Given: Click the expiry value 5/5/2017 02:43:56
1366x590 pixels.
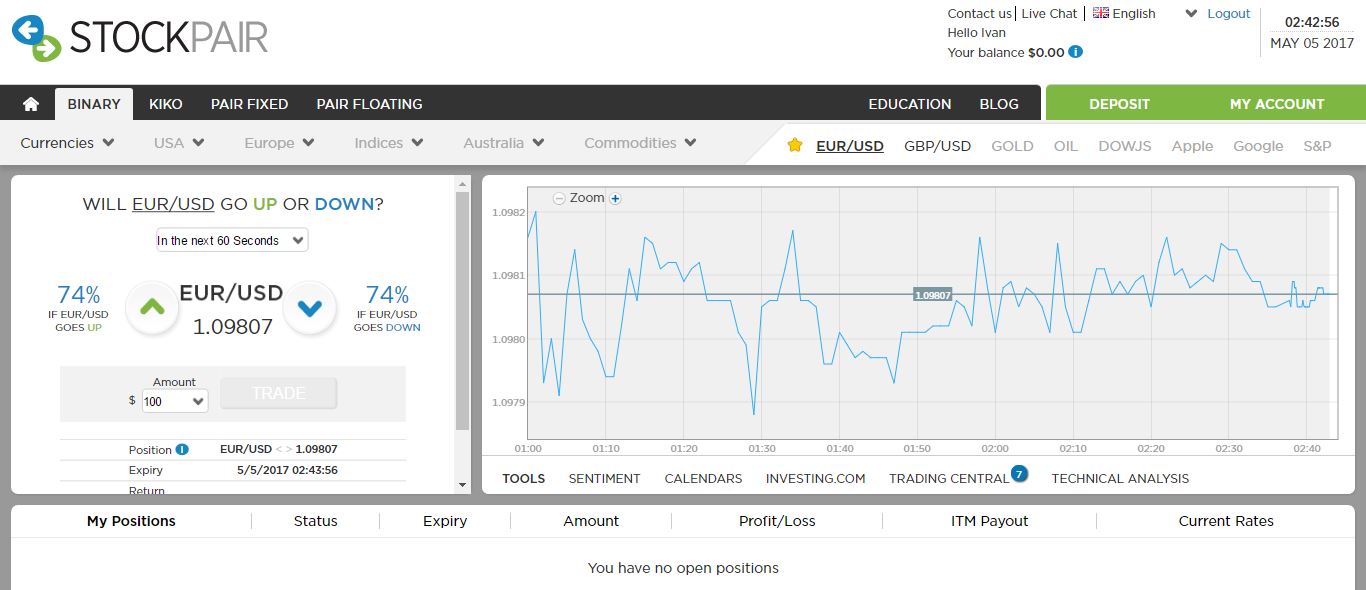Looking at the screenshot, I should (x=287, y=470).
